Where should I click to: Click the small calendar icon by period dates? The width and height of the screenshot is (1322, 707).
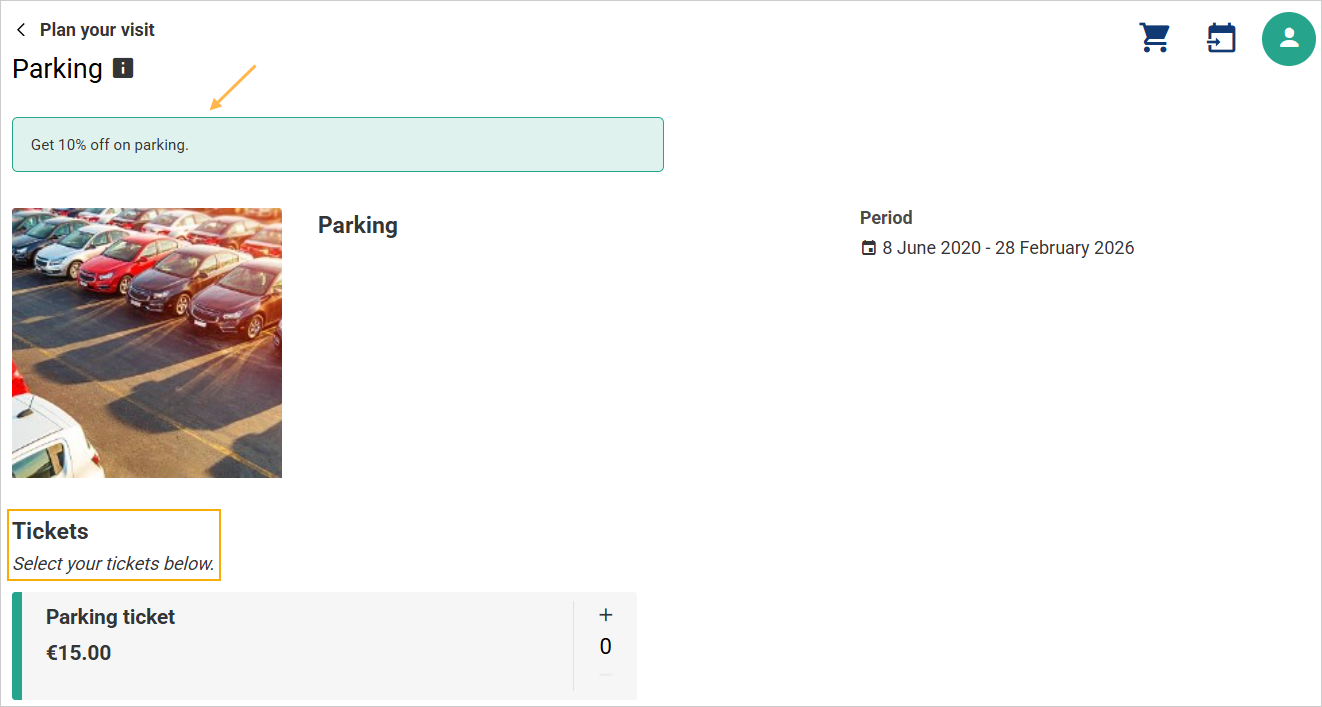[868, 248]
